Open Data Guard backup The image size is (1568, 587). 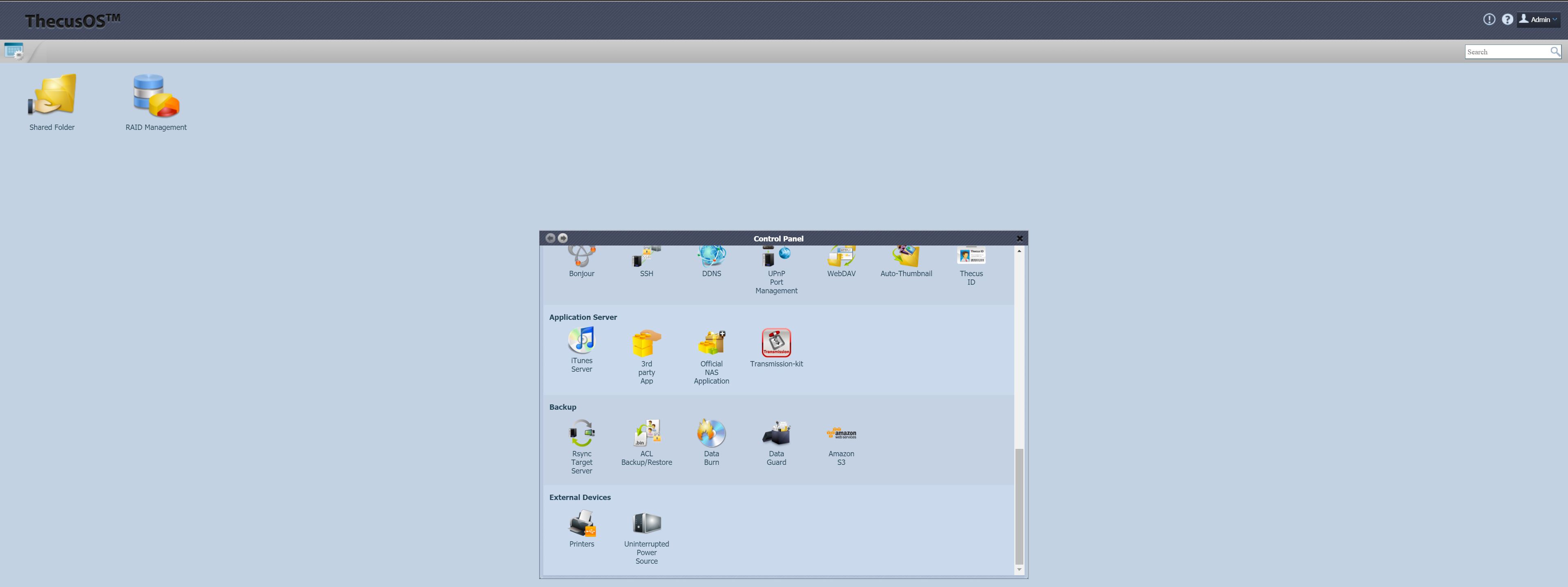click(x=776, y=433)
